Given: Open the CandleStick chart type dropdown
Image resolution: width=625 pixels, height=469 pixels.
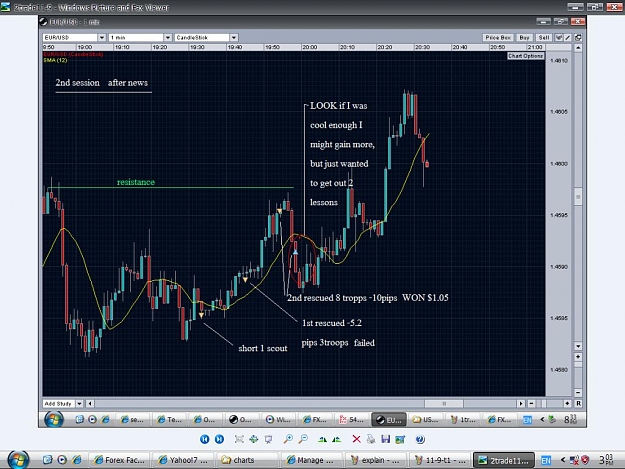Looking at the screenshot, I should [x=234, y=37].
